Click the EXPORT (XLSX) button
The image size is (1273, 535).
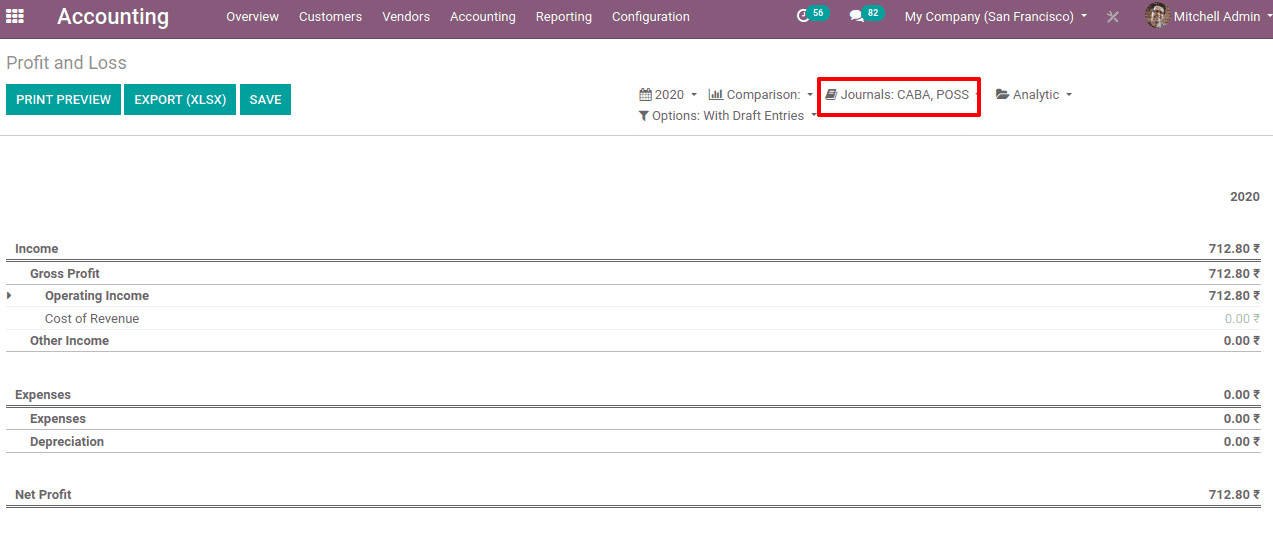tap(180, 100)
